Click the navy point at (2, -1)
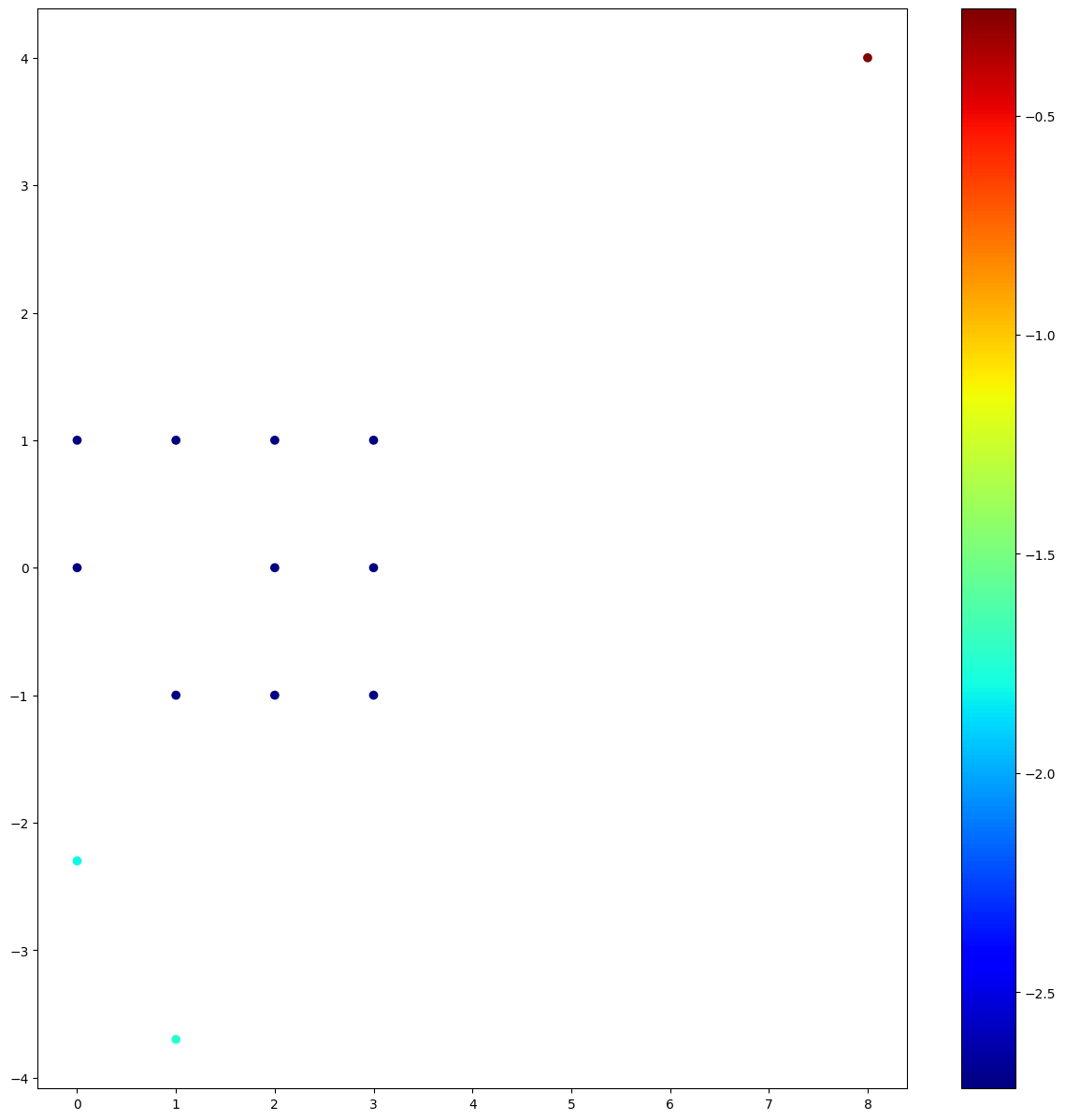Viewport: 1065px width, 1120px height. [274, 695]
